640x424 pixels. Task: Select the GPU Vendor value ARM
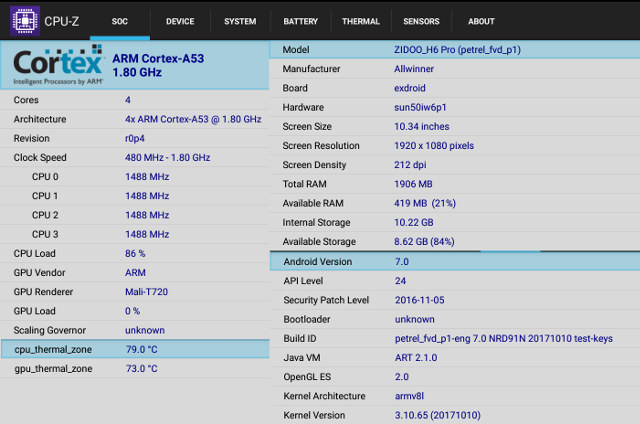click(135, 273)
